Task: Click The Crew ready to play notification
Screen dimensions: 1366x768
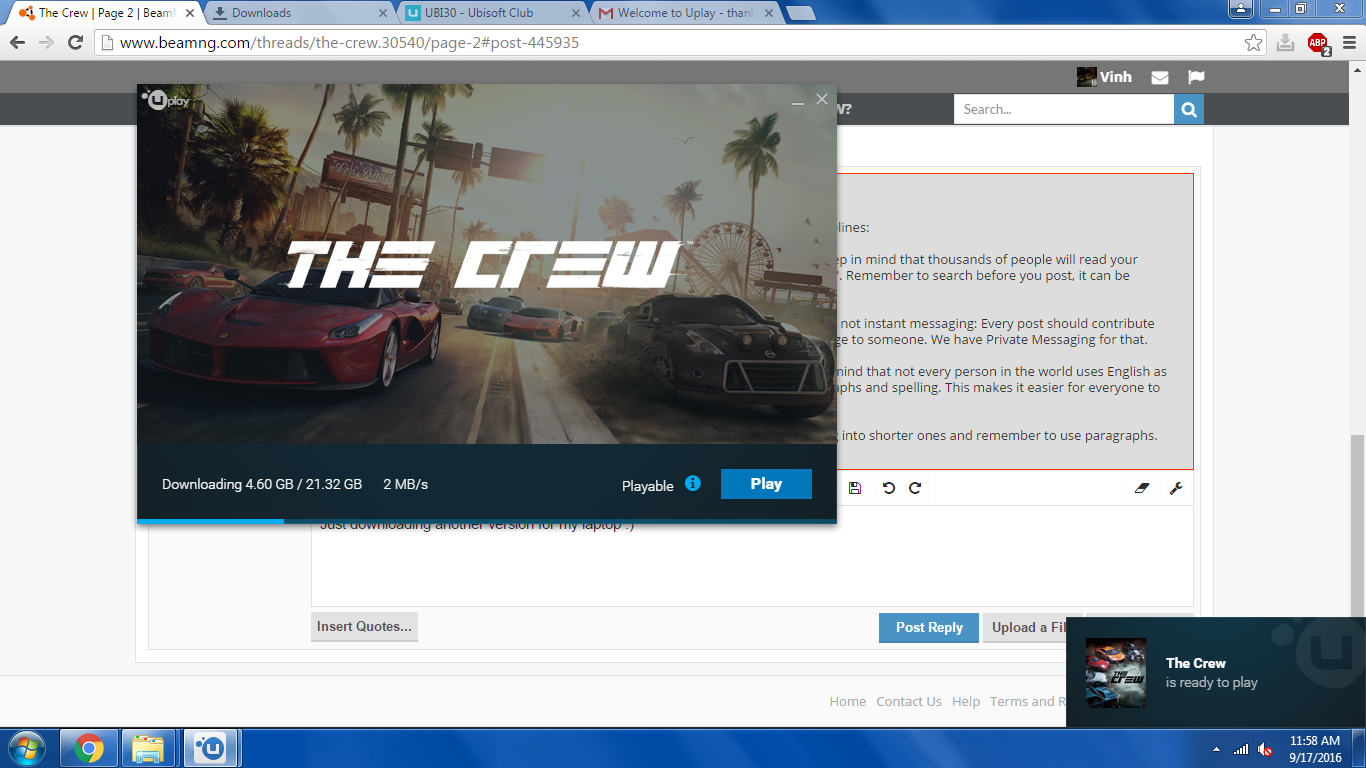Action: click(x=1216, y=672)
